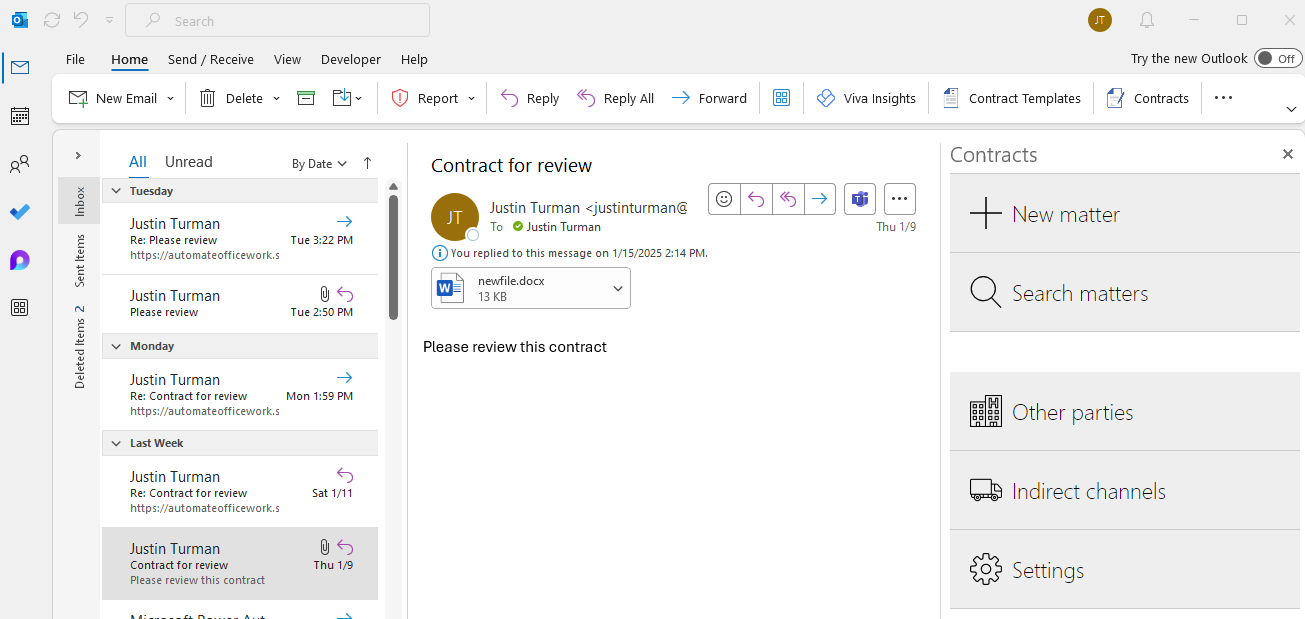
Task: Open the Send / Receive tab
Action: (x=210, y=59)
